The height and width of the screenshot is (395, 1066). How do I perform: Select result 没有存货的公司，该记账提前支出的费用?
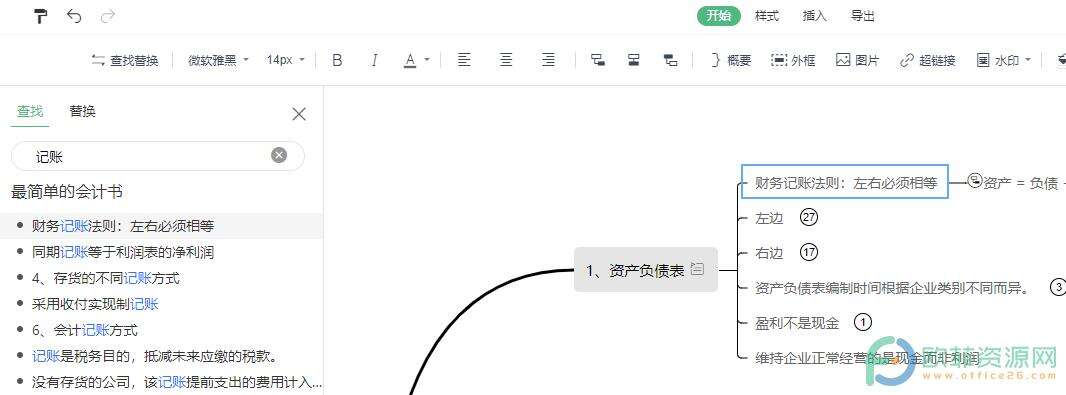point(161,383)
